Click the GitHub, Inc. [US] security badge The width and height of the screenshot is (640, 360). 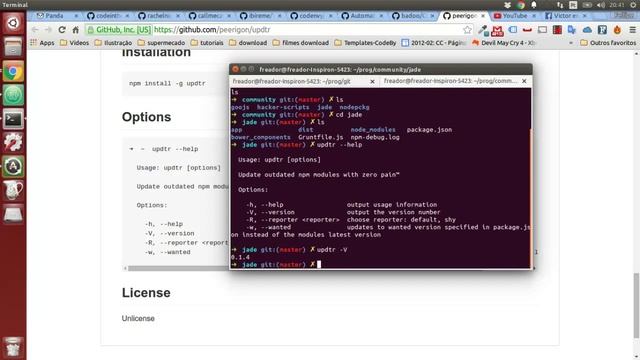119,30
